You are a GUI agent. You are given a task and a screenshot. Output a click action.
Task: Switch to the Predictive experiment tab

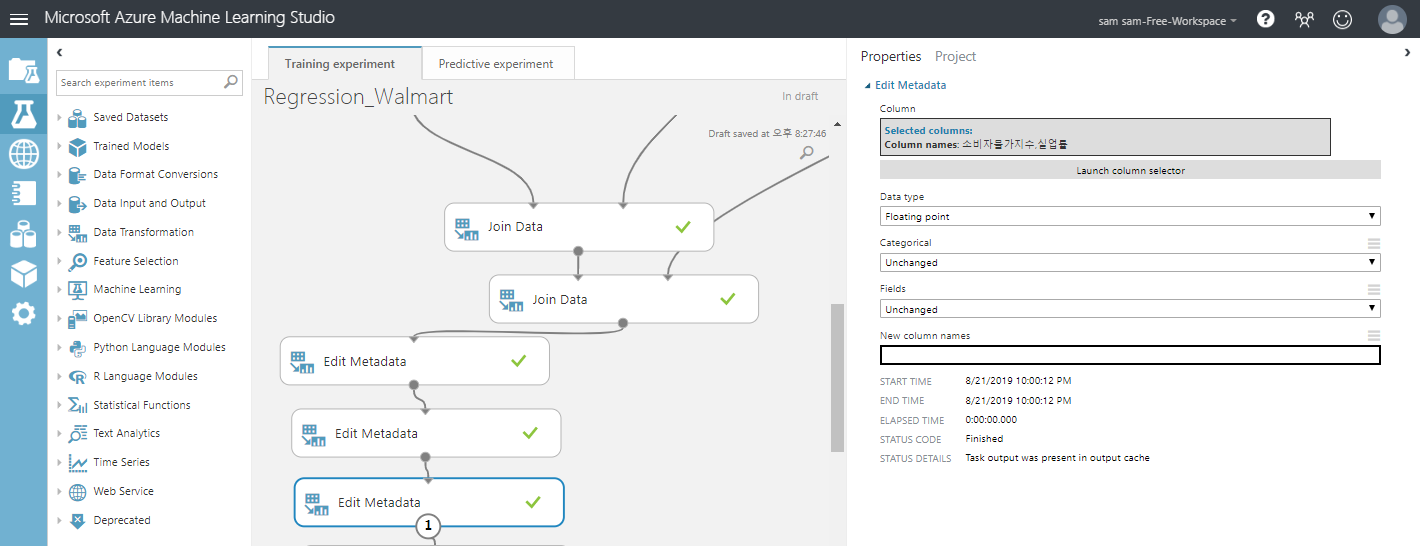point(497,63)
